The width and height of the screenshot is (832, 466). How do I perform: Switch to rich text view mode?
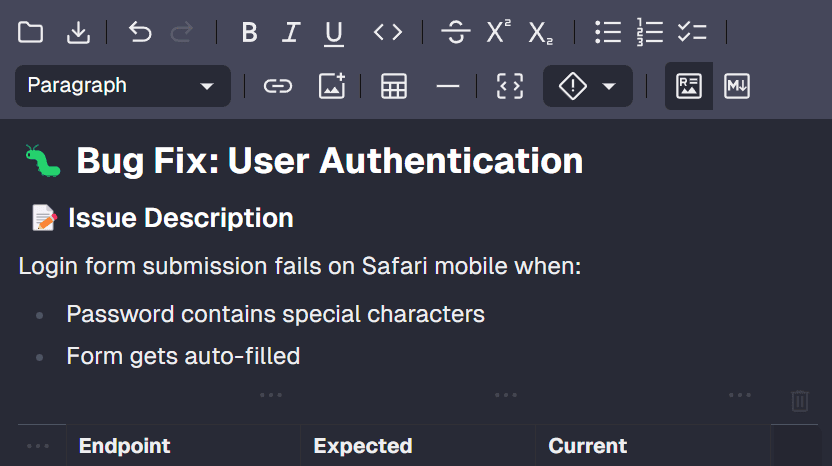pyautogui.click(x=689, y=86)
